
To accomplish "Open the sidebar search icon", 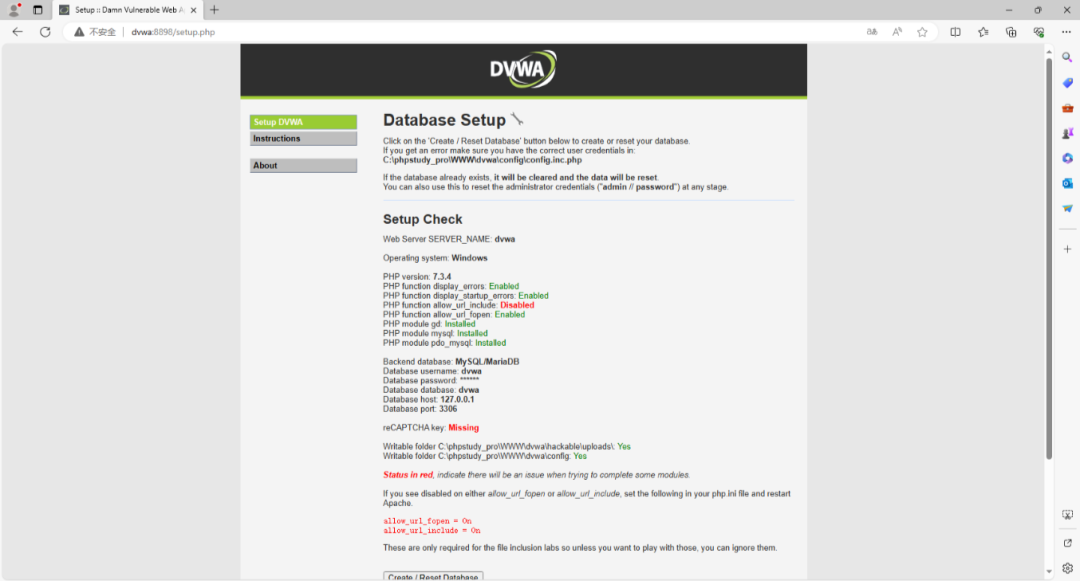I will [1067, 58].
